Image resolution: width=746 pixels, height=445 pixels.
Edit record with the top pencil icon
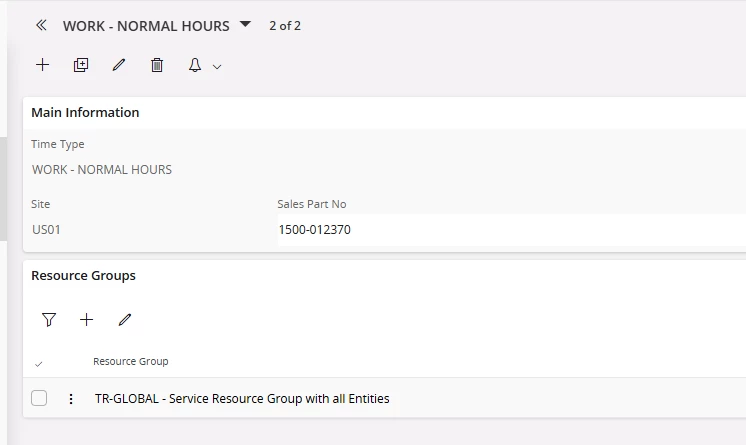pyautogui.click(x=118, y=65)
